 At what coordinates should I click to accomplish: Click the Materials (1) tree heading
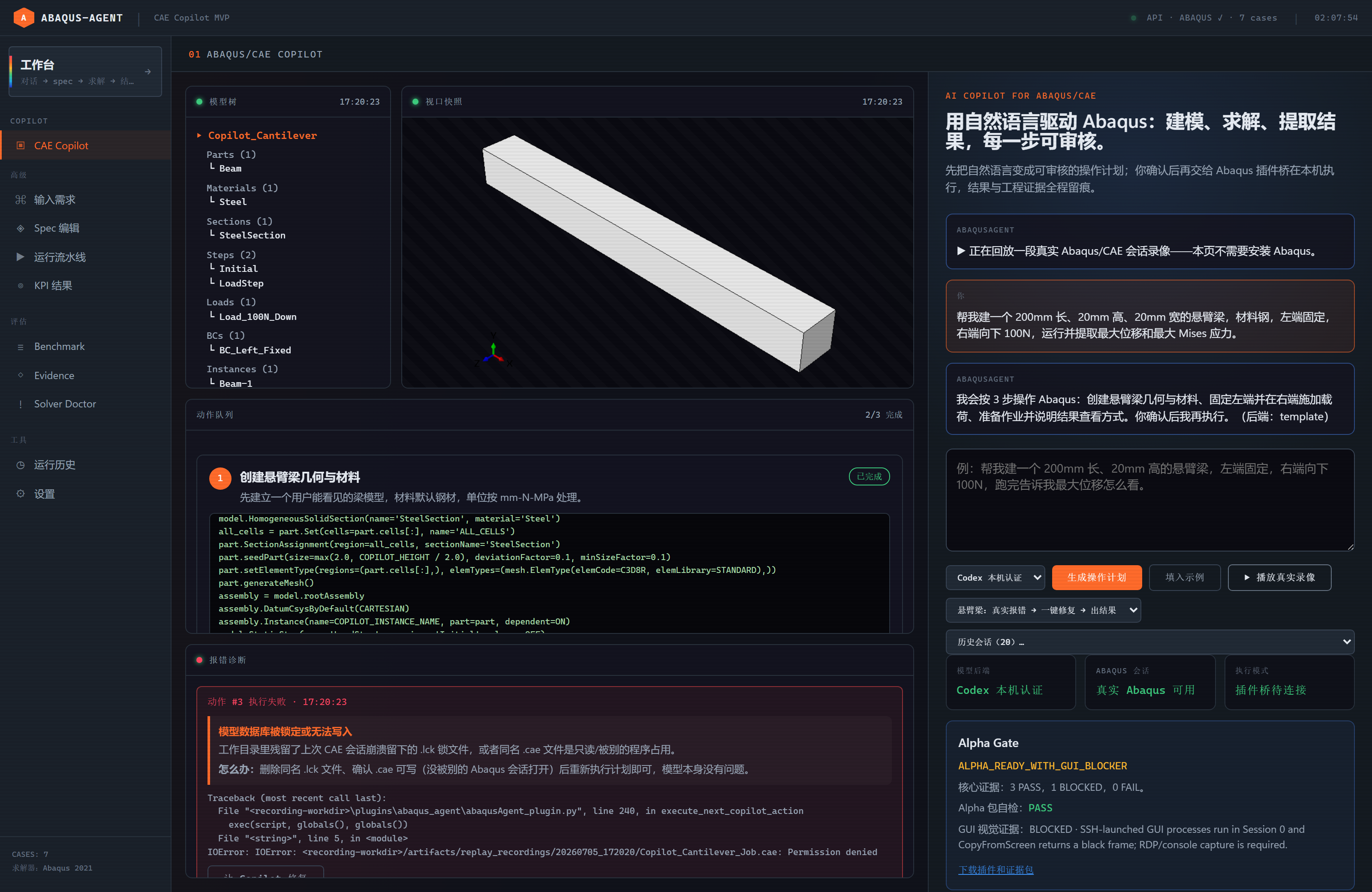(x=242, y=188)
